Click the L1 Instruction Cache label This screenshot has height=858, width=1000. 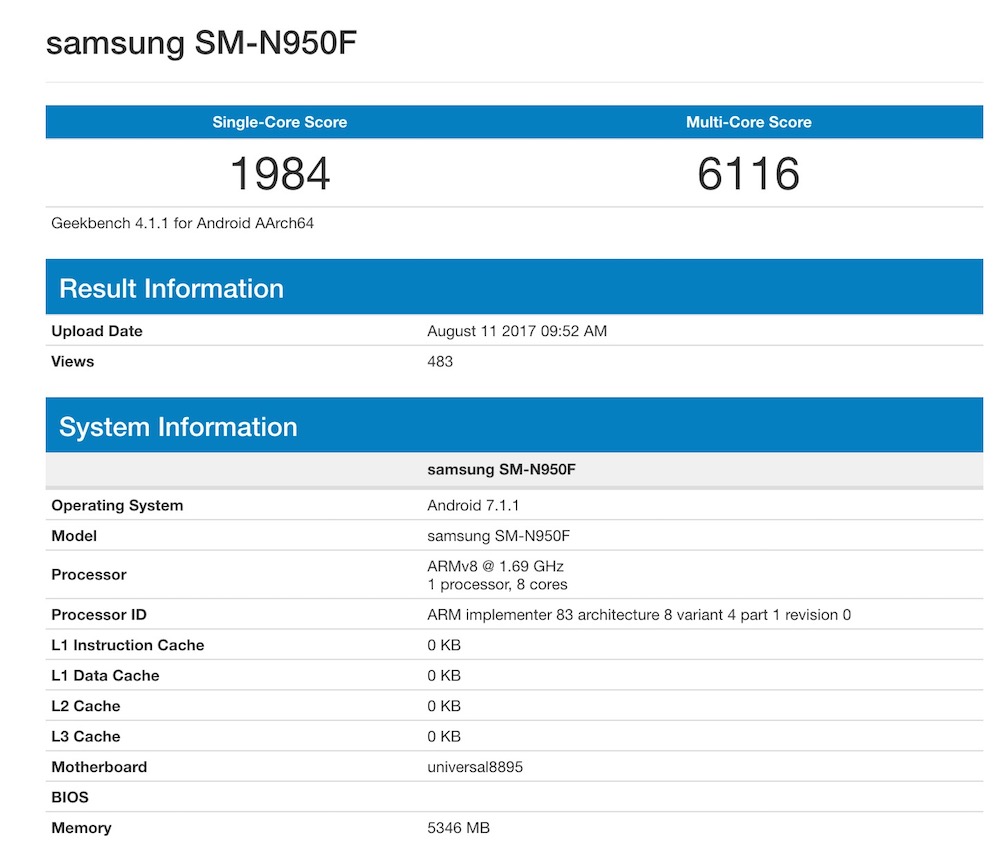click(x=128, y=645)
